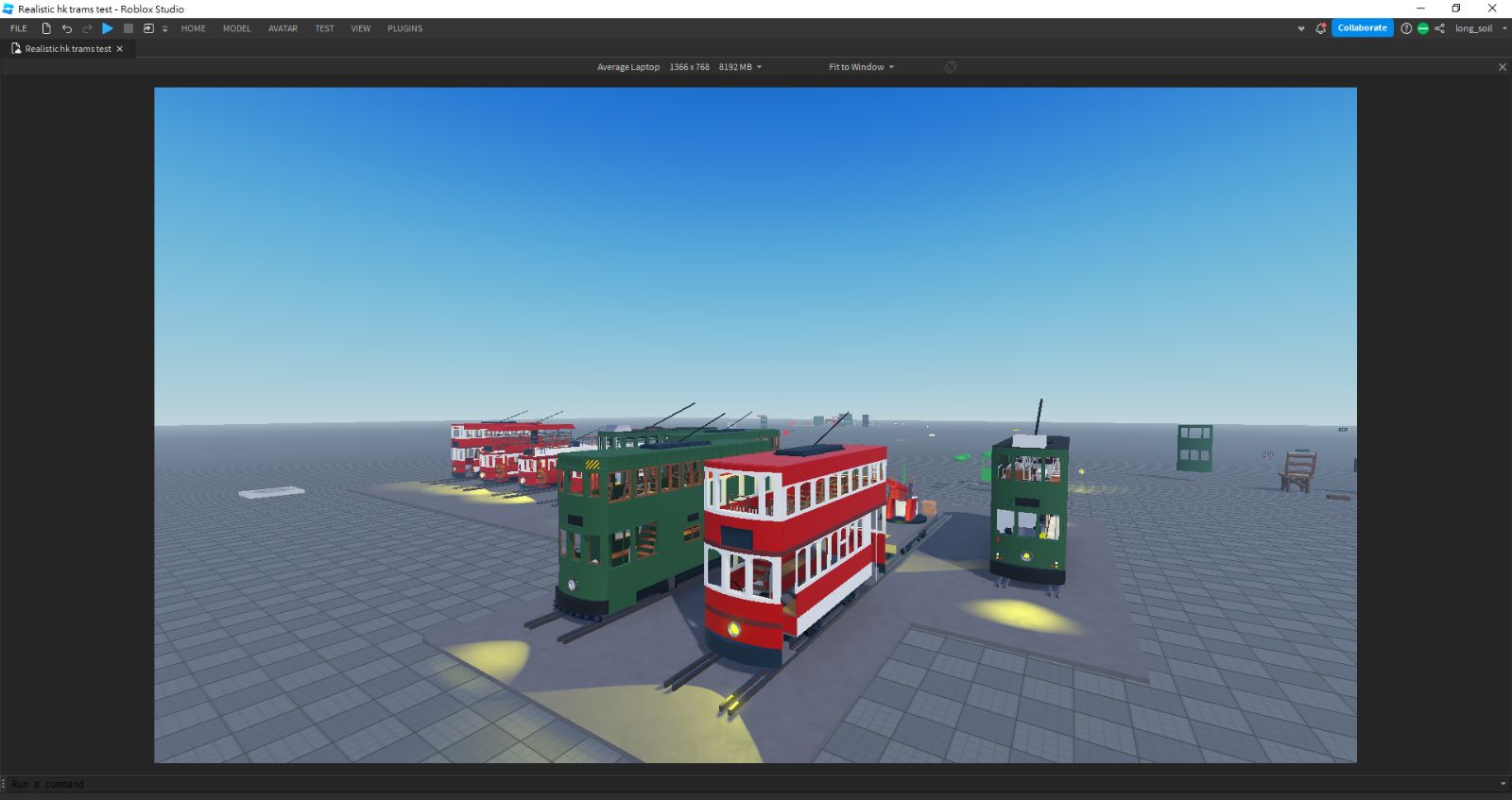This screenshot has height=800, width=1512.
Task: Click the Stop playtest square
Action: pyautogui.click(x=129, y=28)
